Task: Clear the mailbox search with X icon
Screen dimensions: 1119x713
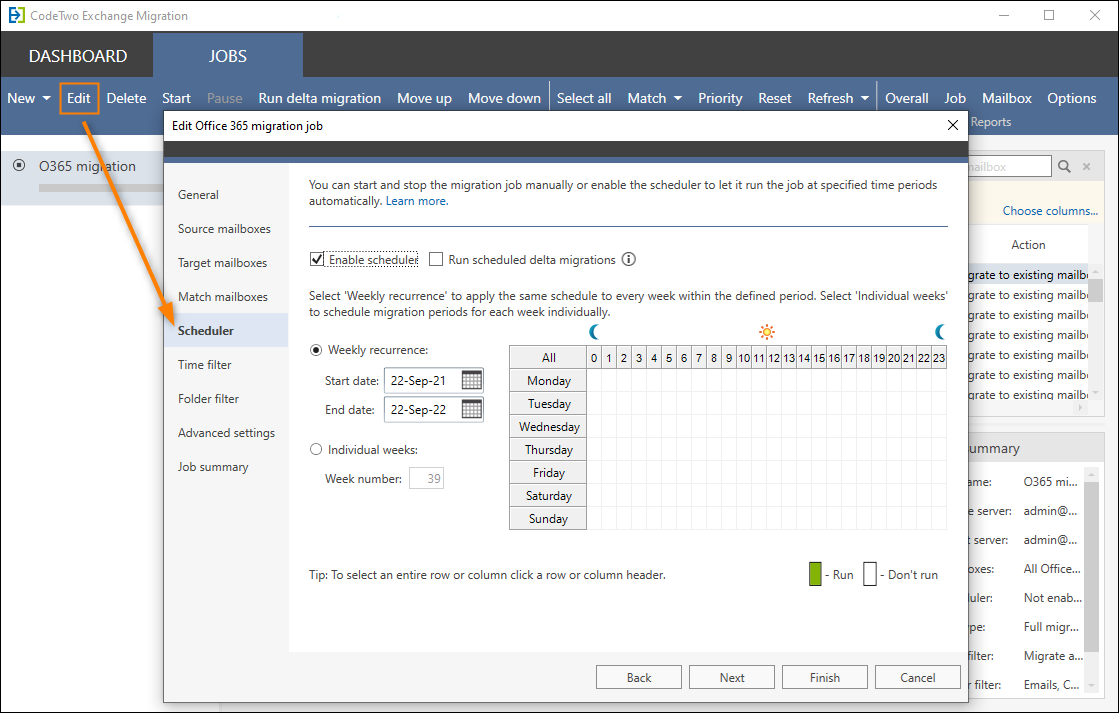Action: click(1087, 166)
